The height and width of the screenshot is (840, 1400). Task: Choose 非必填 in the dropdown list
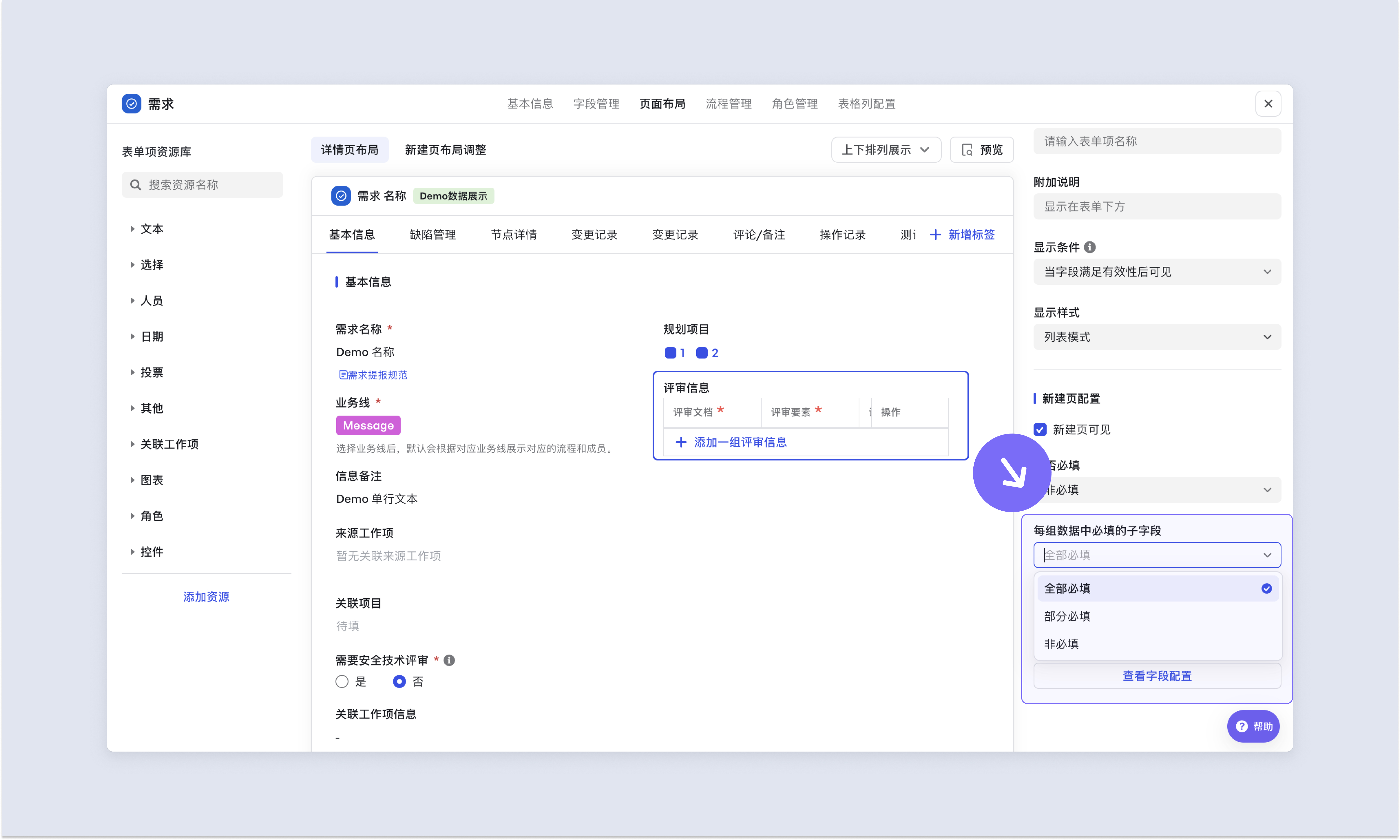1157,644
